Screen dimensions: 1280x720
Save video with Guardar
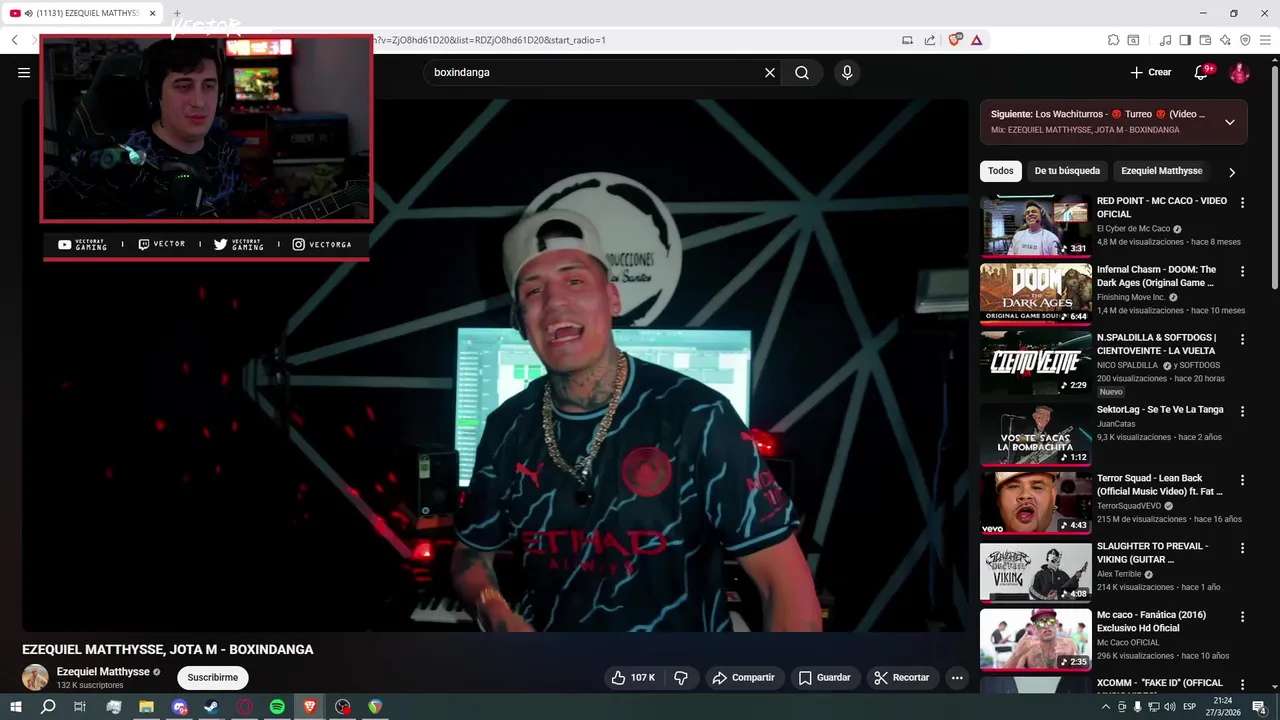[x=824, y=677]
